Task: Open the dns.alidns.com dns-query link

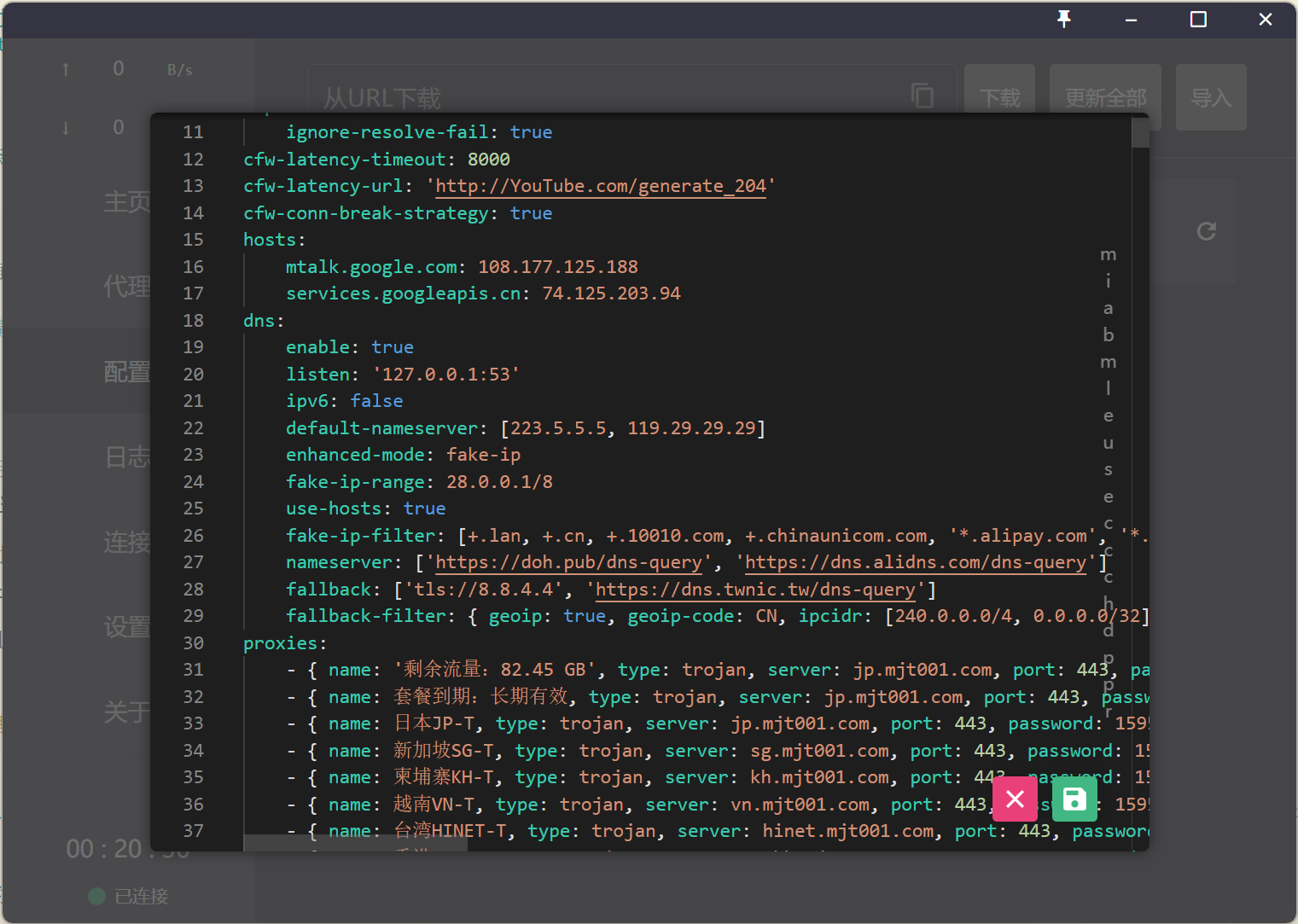Action: tap(916, 562)
